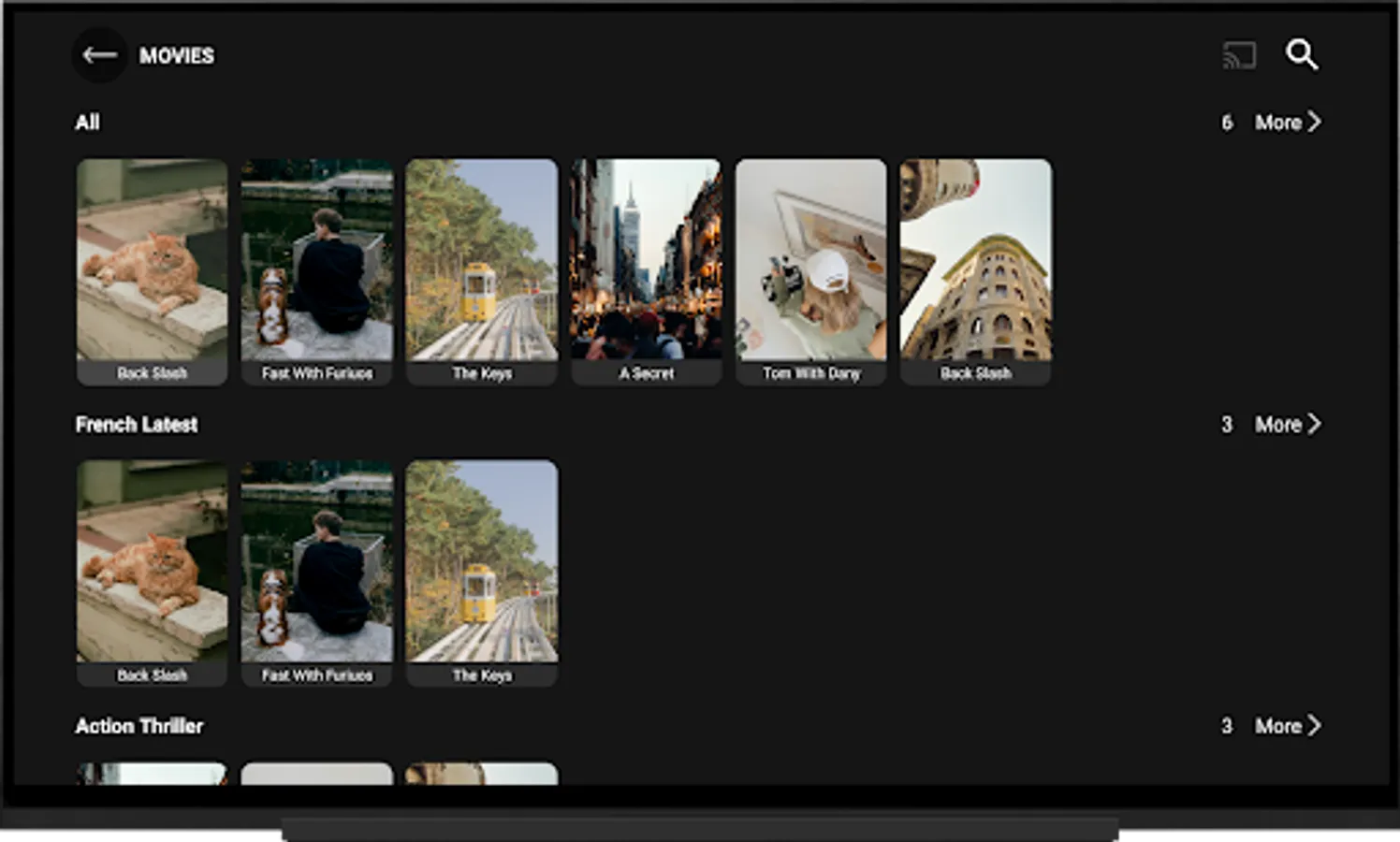The image size is (1400, 842).
Task: Click the Tom With Dany title label
Action: (810, 373)
